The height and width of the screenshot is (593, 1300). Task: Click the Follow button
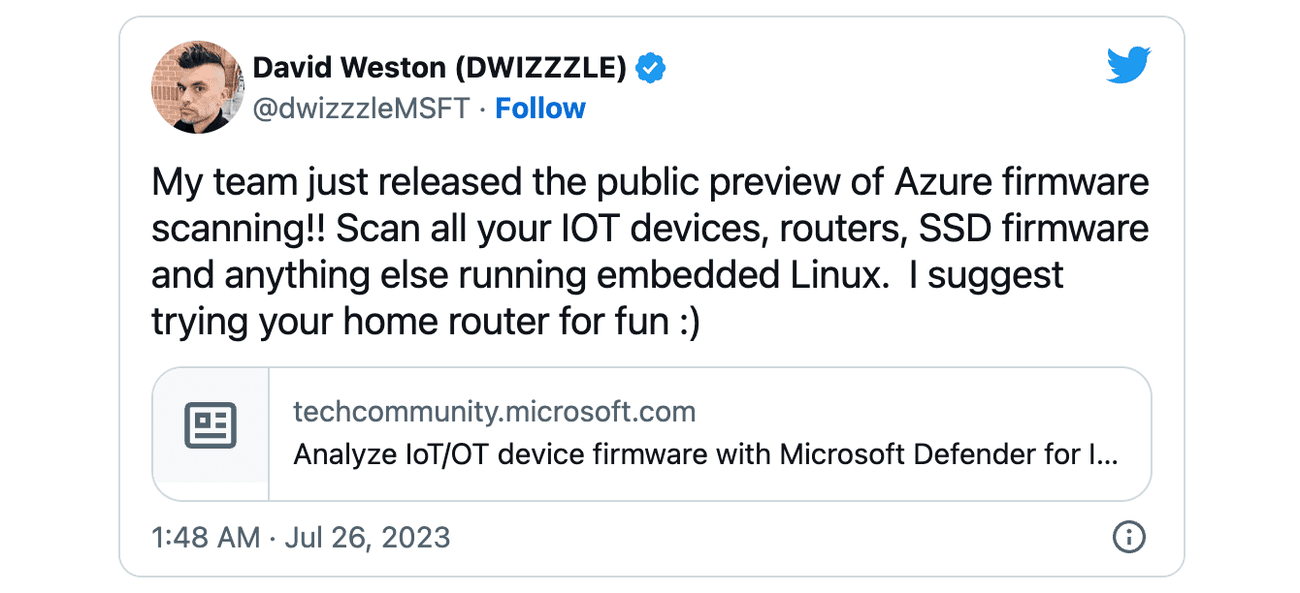(540, 108)
